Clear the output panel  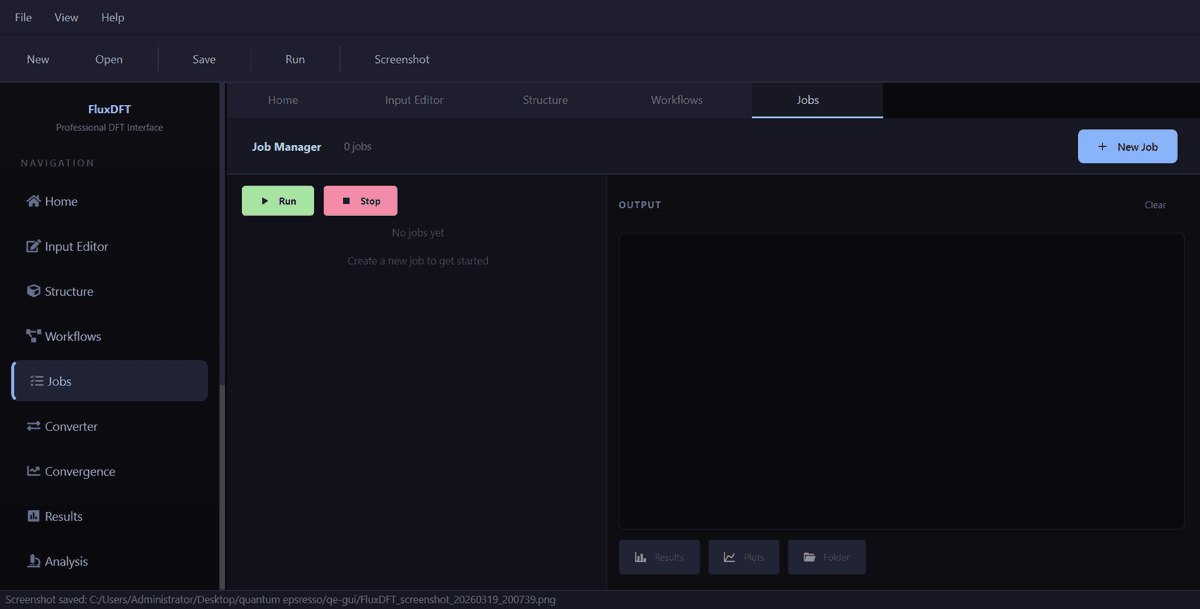[x=1155, y=205]
